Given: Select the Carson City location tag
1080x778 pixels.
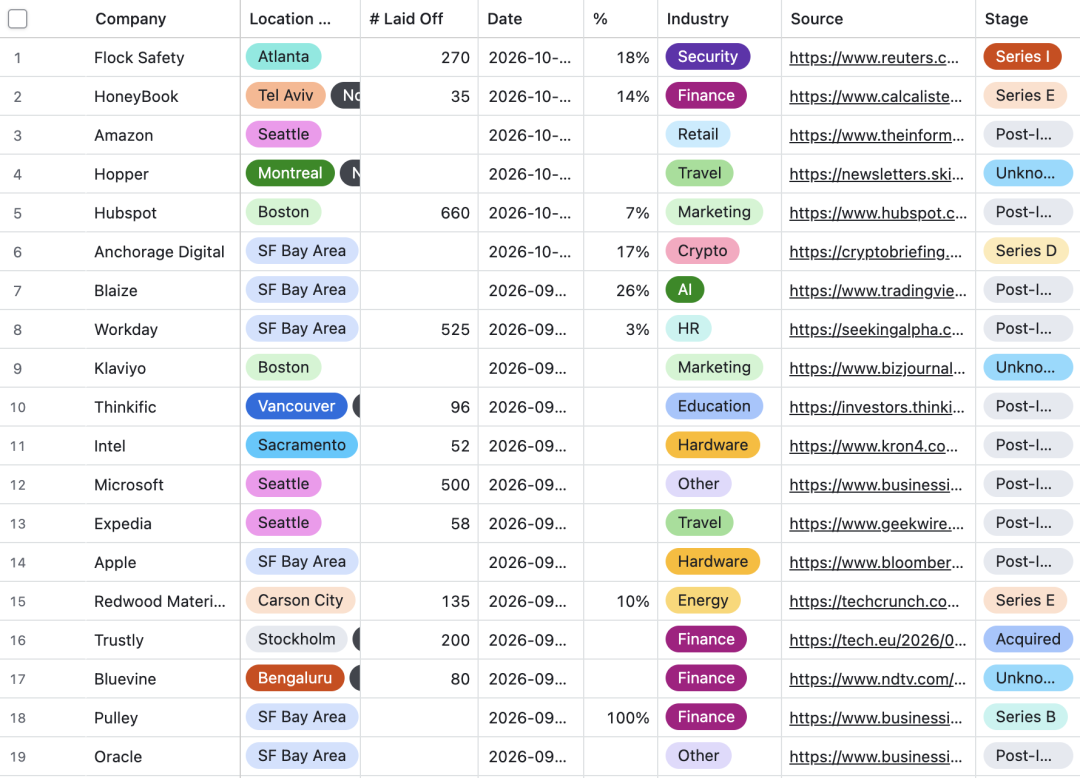Looking at the screenshot, I should (300, 600).
